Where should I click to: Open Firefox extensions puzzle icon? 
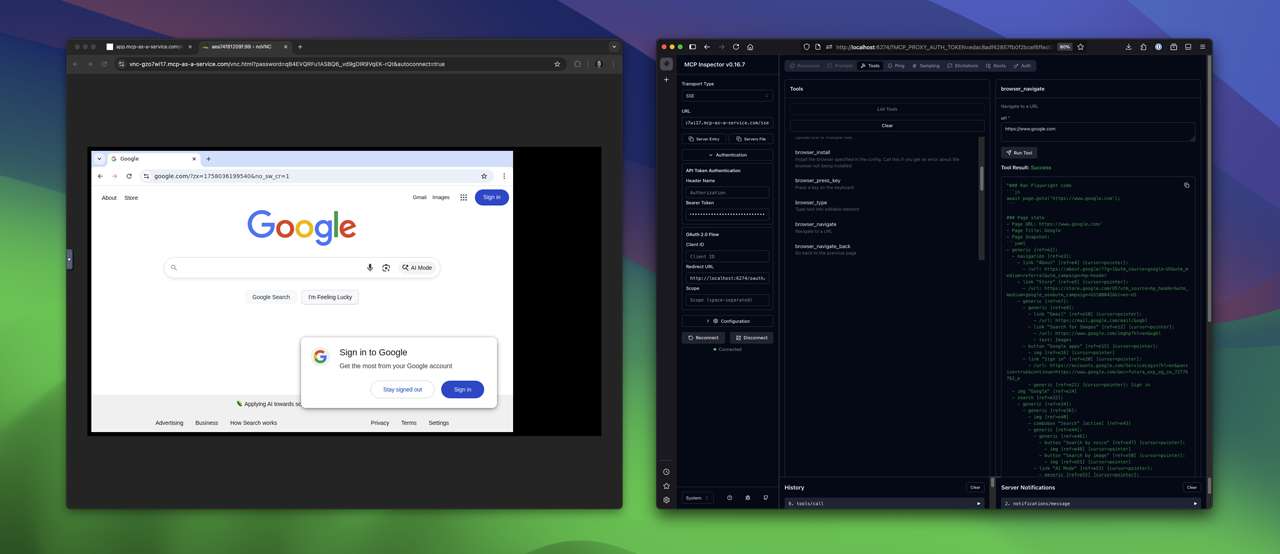(x=1143, y=47)
